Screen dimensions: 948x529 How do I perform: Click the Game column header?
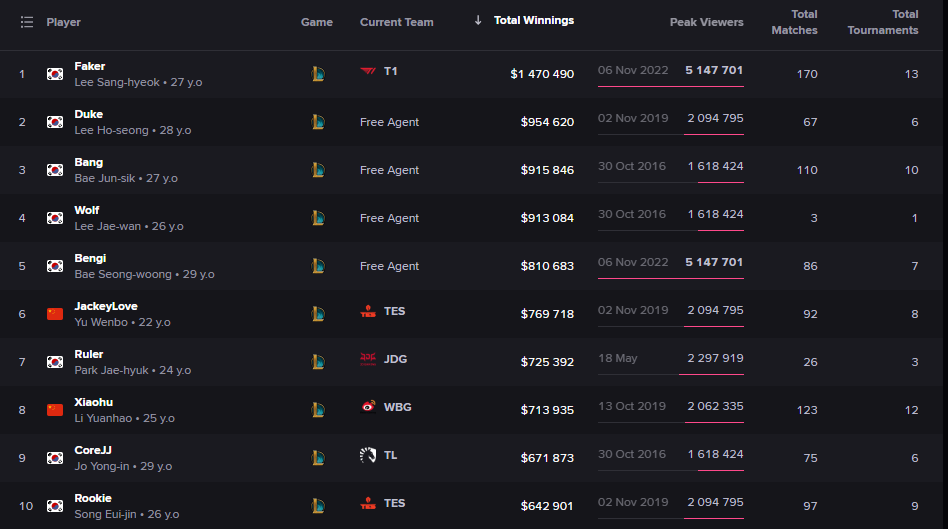[x=317, y=22]
